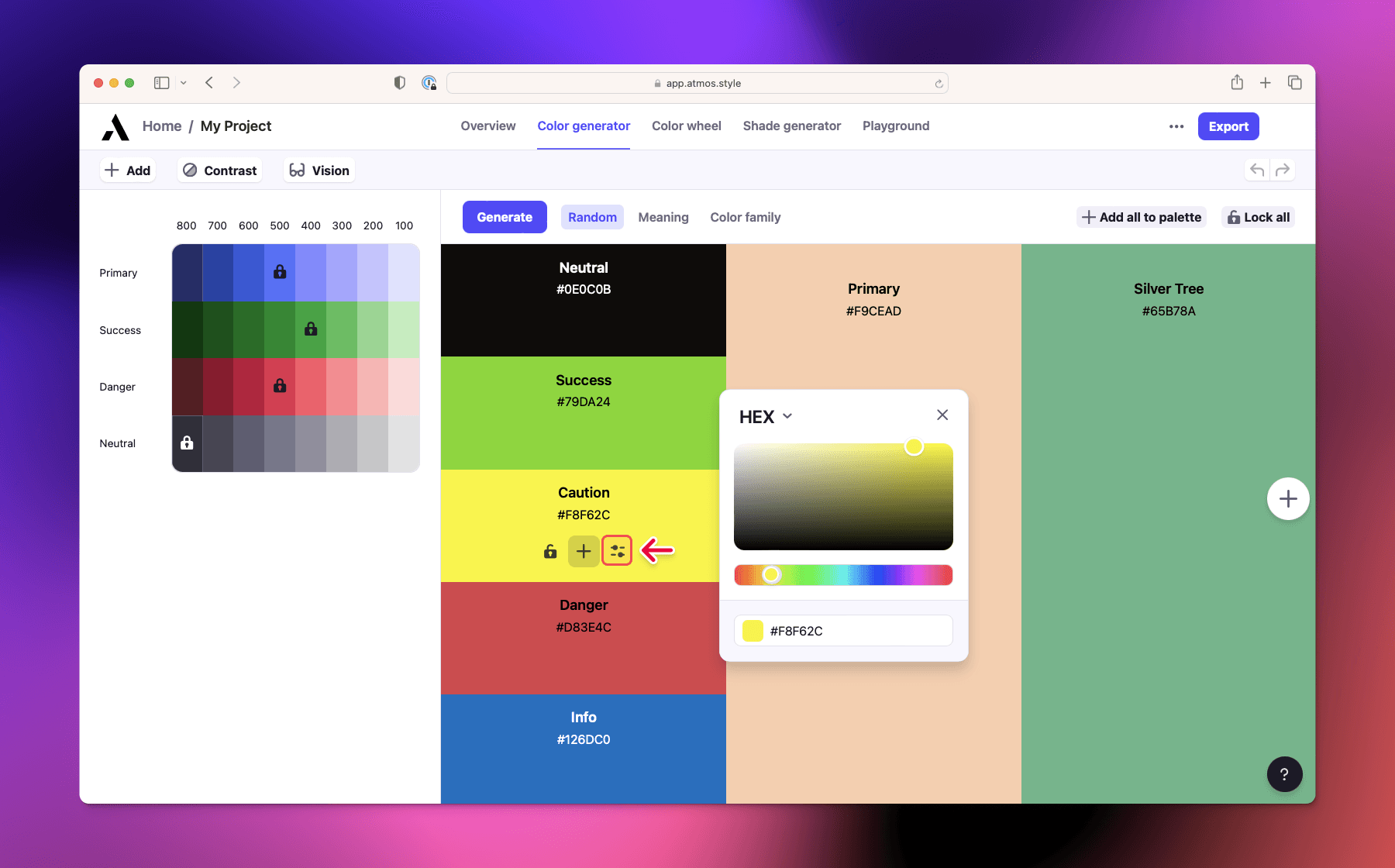The width and height of the screenshot is (1395, 868).
Task: Enable Lock all colors
Action: coord(1257,217)
